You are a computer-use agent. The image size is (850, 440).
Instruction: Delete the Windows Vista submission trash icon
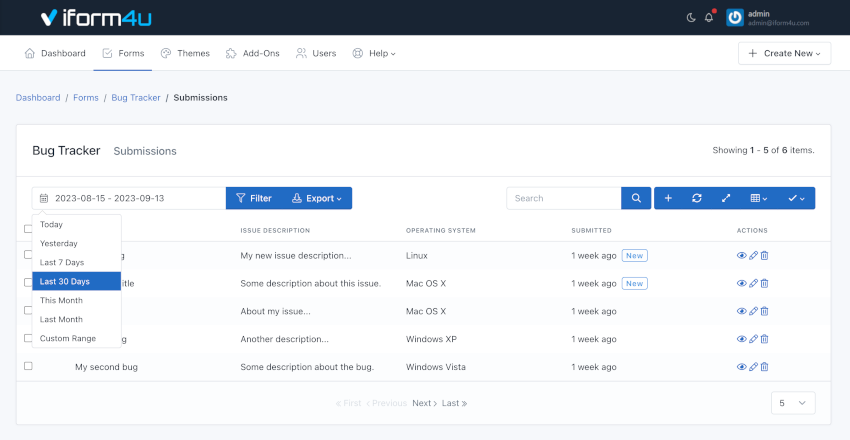tap(765, 367)
